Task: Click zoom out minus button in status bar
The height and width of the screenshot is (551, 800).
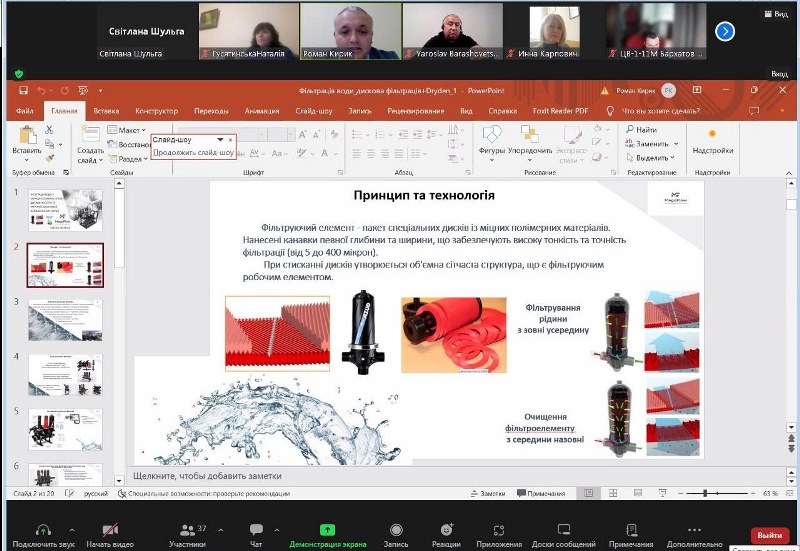Action: pyautogui.click(x=681, y=493)
